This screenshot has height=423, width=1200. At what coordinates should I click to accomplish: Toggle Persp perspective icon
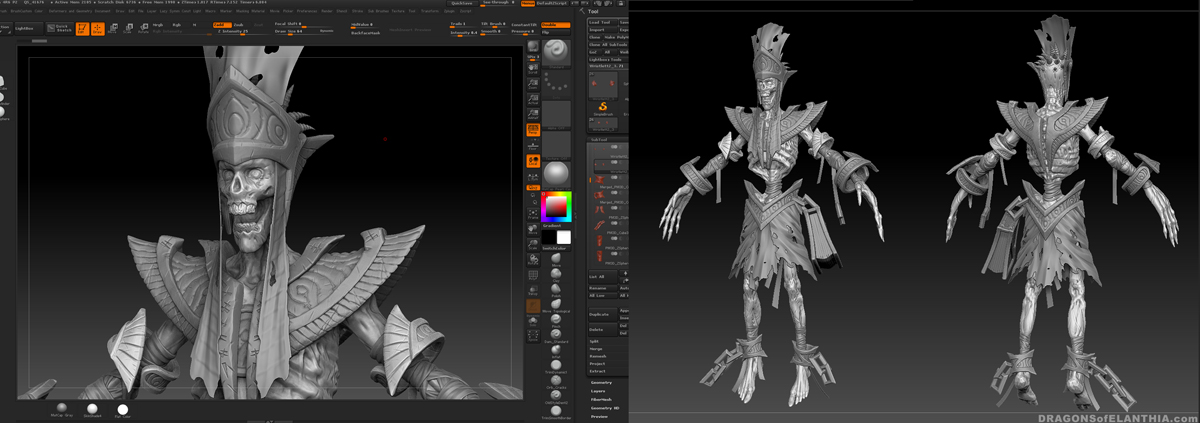coord(533,130)
